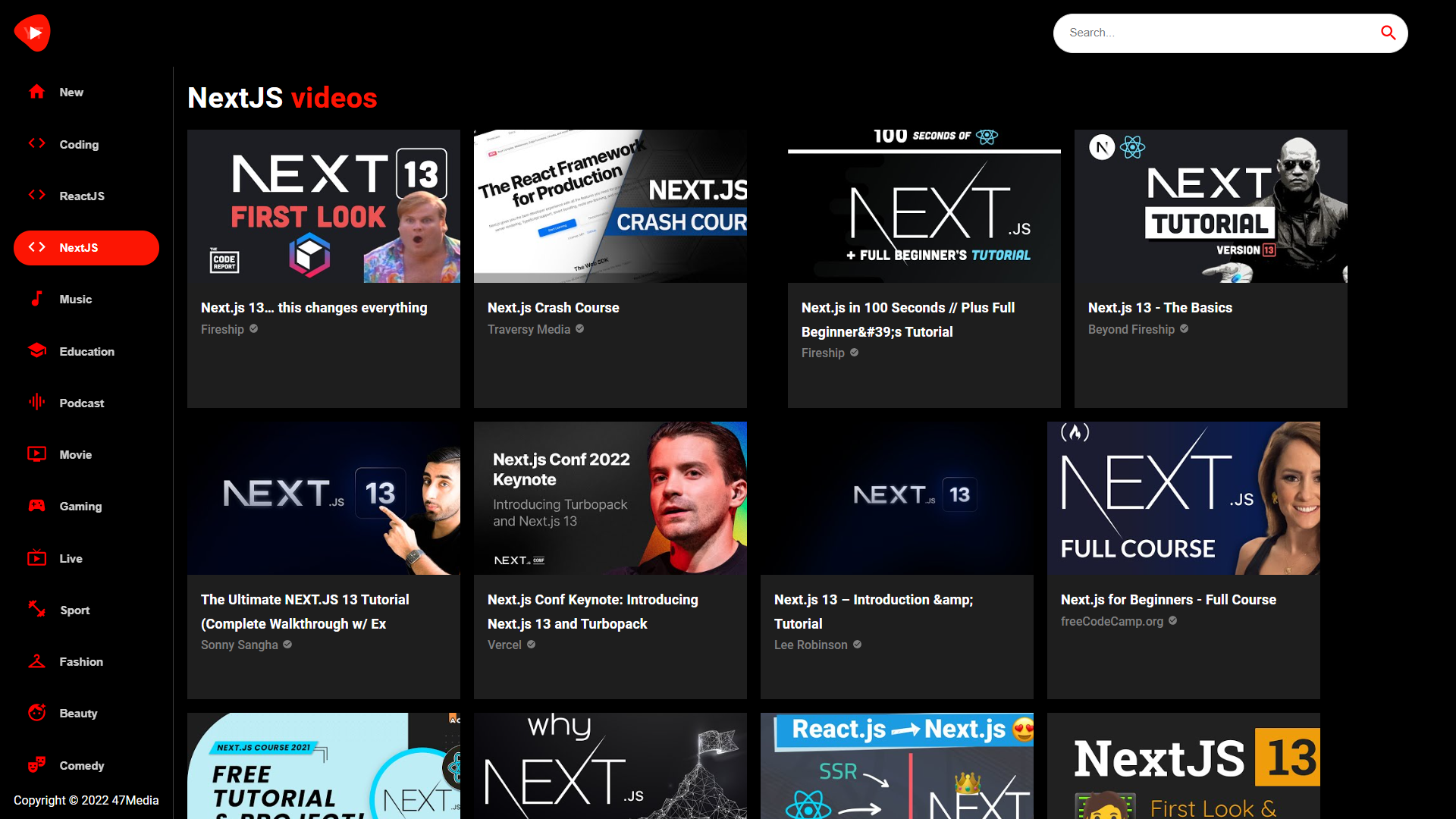Click verified badge next to freeCodeCamp.org
1456x819 pixels.
tap(1172, 620)
